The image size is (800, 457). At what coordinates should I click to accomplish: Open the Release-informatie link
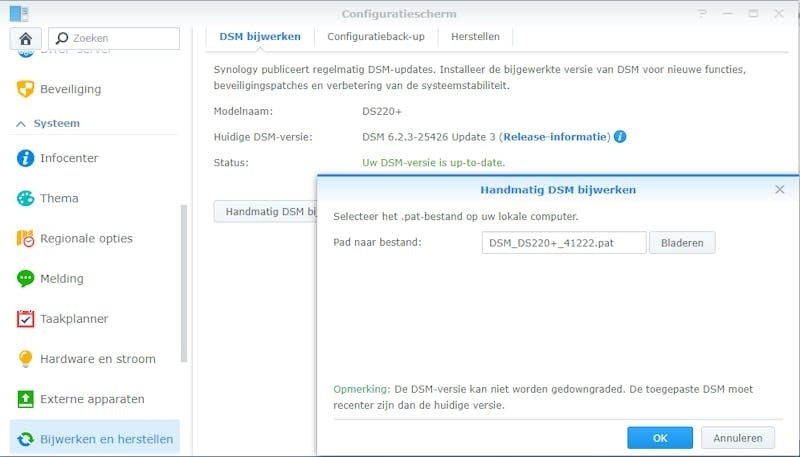pos(555,137)
